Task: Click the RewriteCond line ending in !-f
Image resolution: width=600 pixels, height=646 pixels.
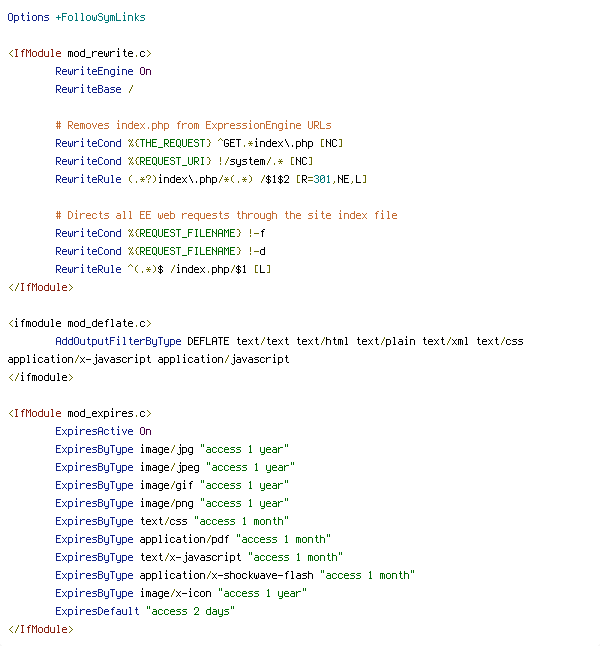Action: pyautogui.click(x=163, y=233)
